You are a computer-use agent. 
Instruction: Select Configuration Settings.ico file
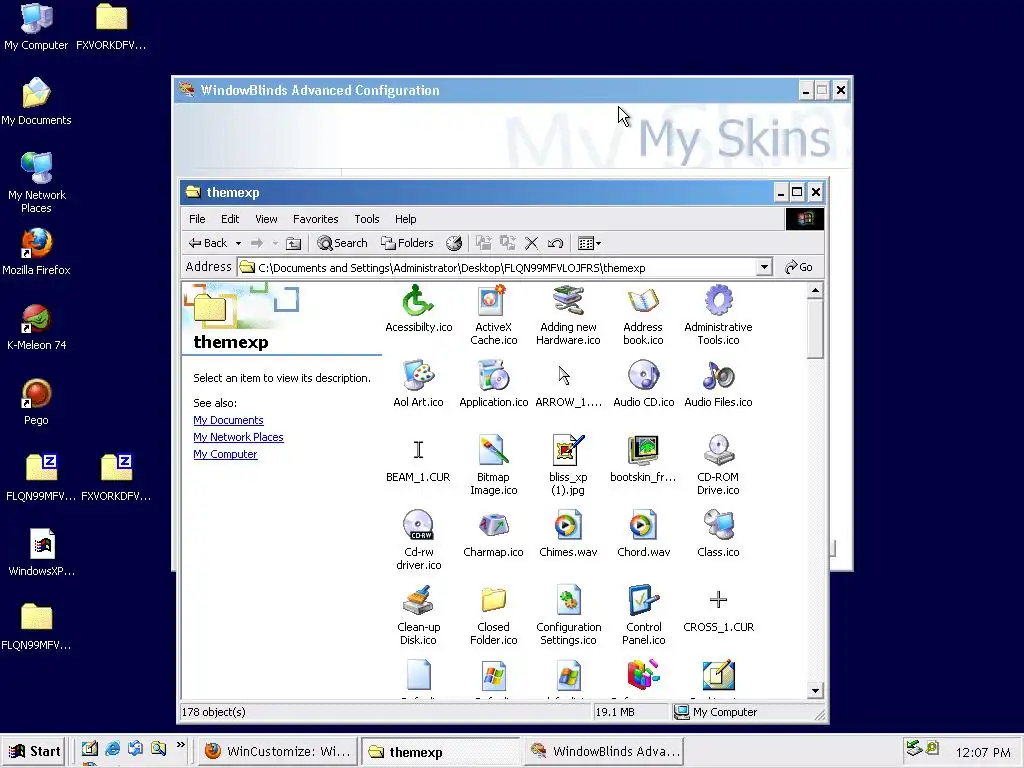pos(568,616)
